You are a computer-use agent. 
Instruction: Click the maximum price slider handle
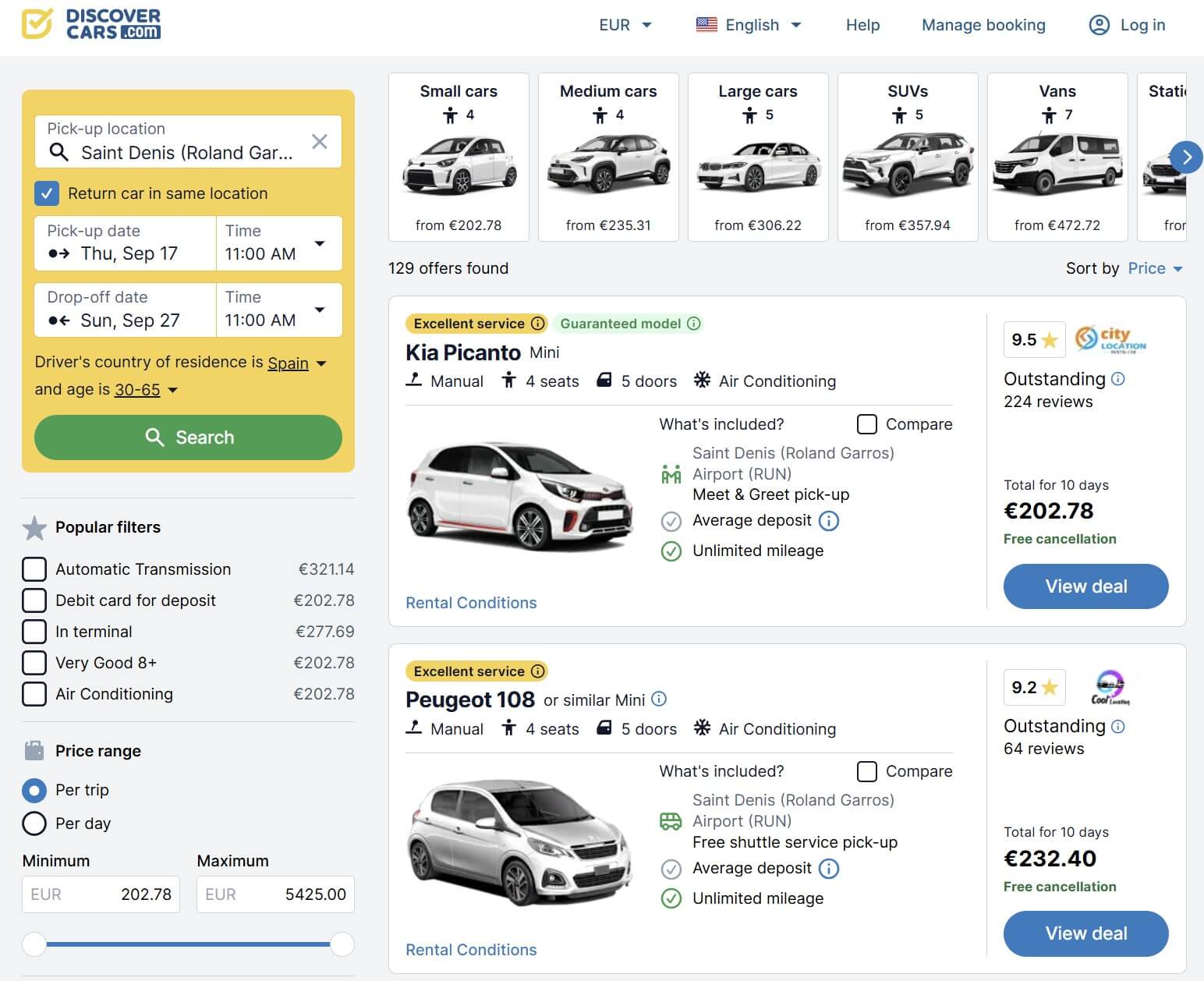click(x=342, y=944)
